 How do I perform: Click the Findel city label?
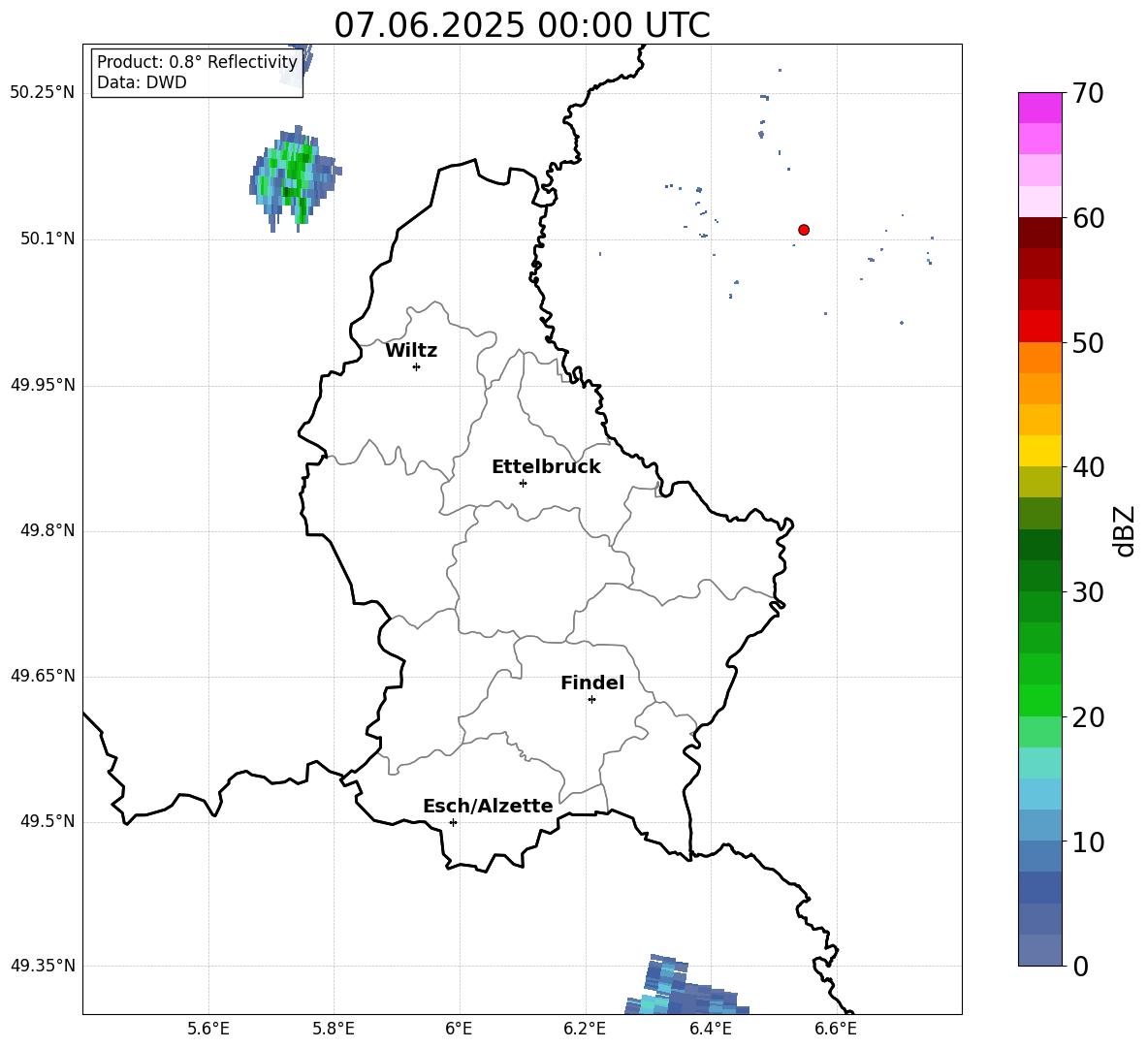[x=592, y=683]
